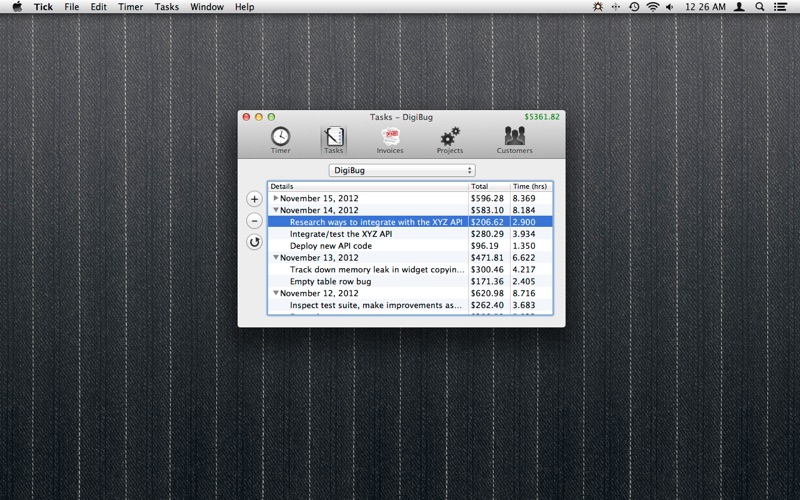This screenshot has height=500, width=800.
Task: Click the 12:26 AM menu bar clock
Action: pos(705,7)
